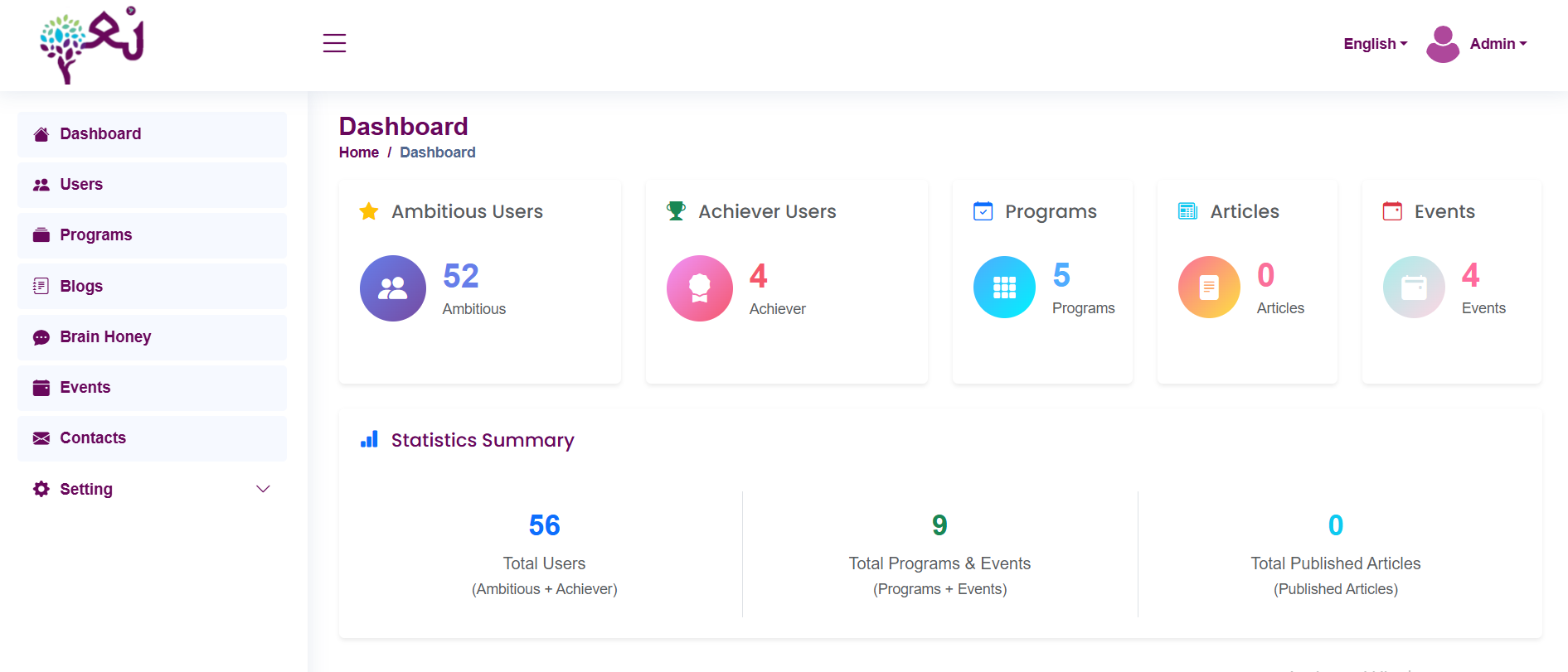Viewport: 1568px width, 672px height.
Task: Expand the Setting submenu chevron
Action: 263,489
